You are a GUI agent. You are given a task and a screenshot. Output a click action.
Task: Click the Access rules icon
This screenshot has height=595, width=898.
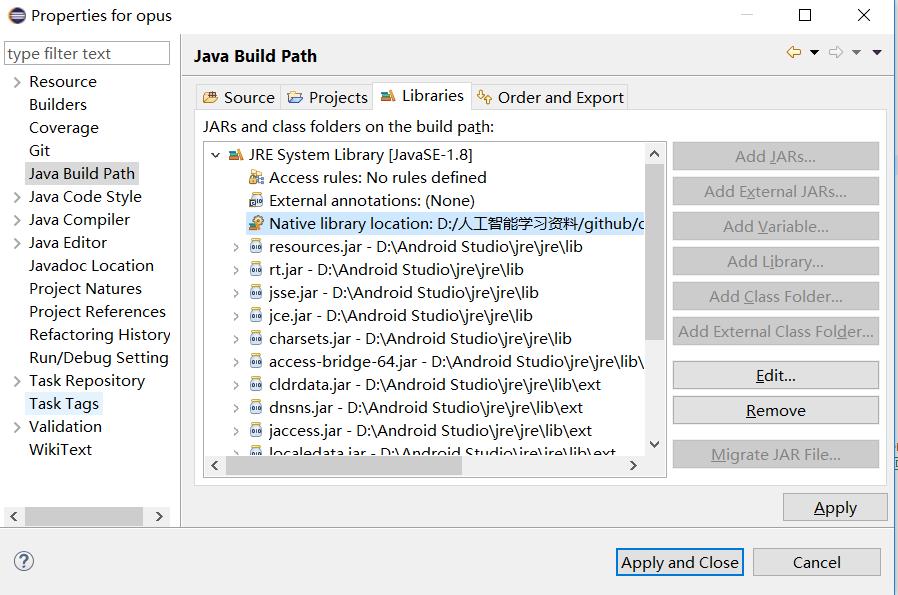tap(256, 178)
